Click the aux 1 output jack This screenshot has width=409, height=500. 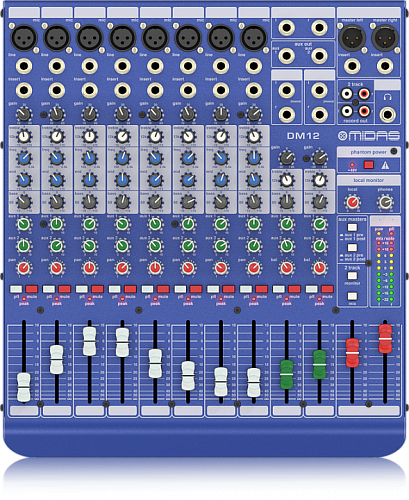tap(286, 56)
